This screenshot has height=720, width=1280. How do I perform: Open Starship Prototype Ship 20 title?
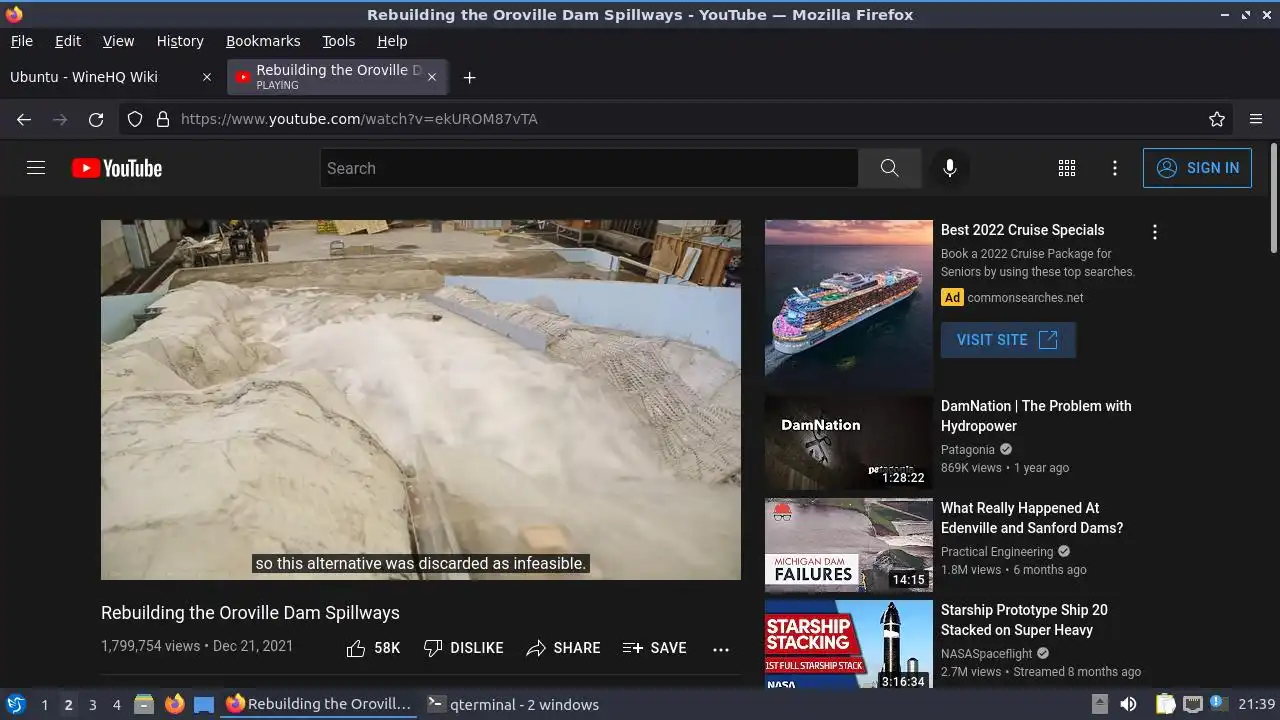pyautogui.click(x=1024, y=620)
